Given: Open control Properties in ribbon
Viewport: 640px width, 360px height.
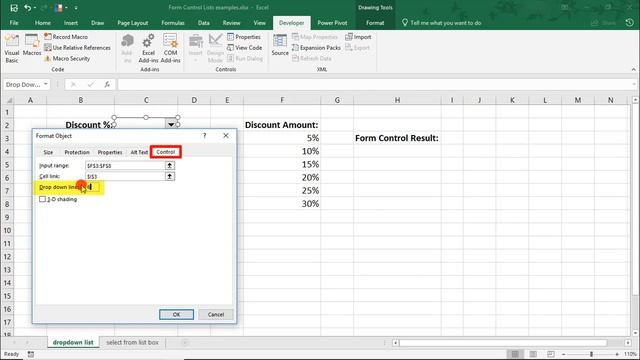Looking at the screenshot, I should [244, 37].
